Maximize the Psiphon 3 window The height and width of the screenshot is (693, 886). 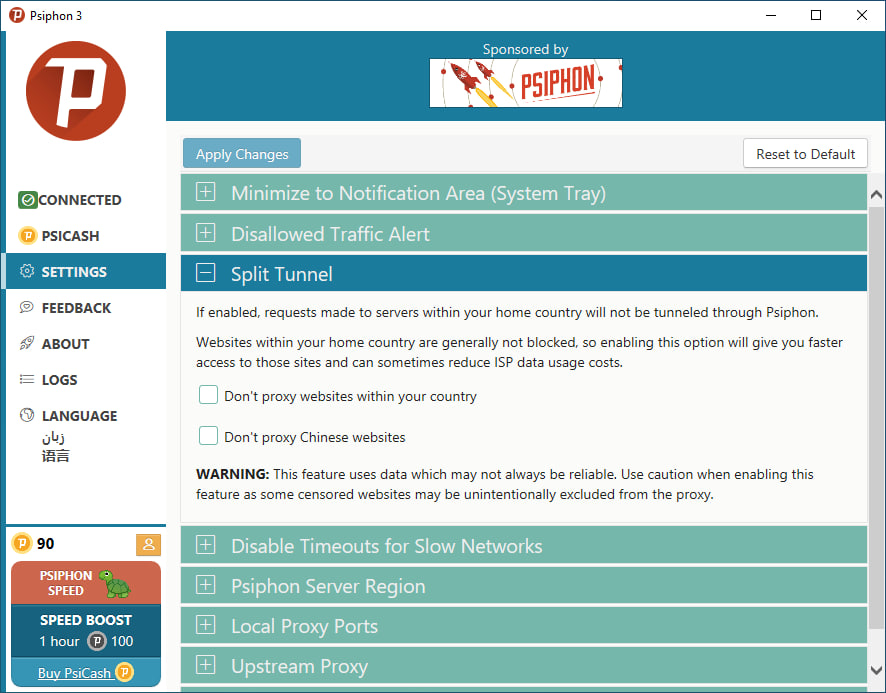(x=816, y=15)
